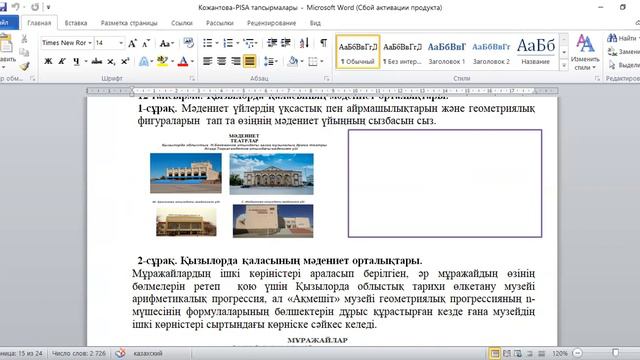Redo last action
Image resolution: width=640 pixels, height=360 pixels.
coord(35,7)
